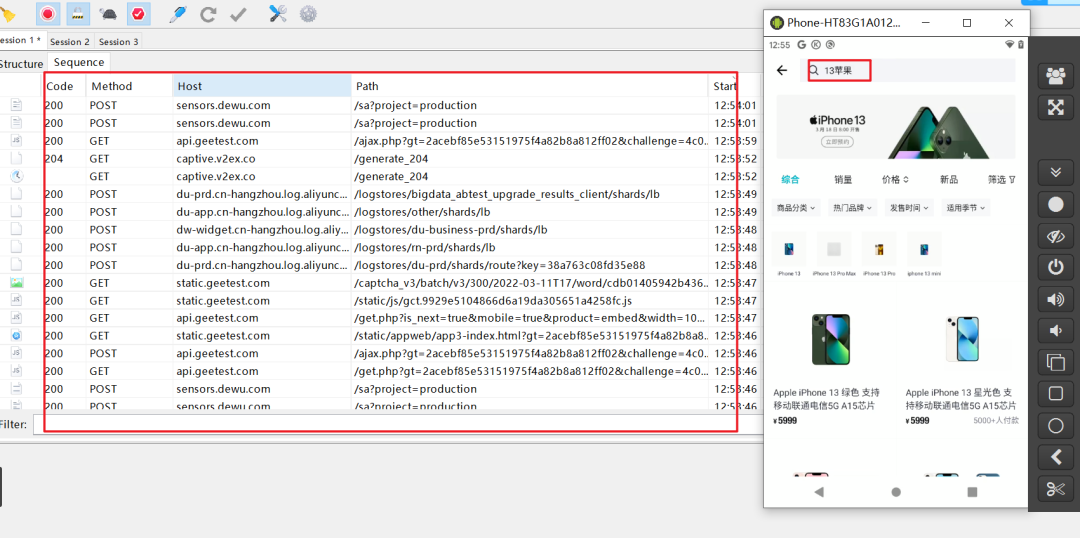Sort table by Code column header
The width and height of the screenshot is (1080, 538).
[65, 86]
